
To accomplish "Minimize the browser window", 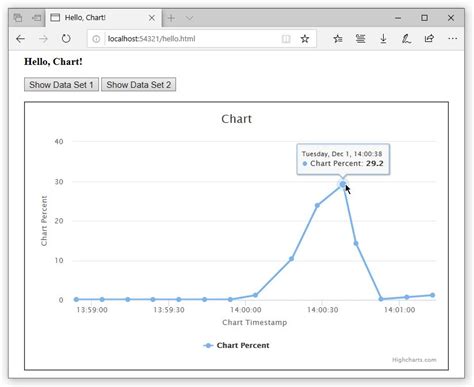I will click(398, 18).
